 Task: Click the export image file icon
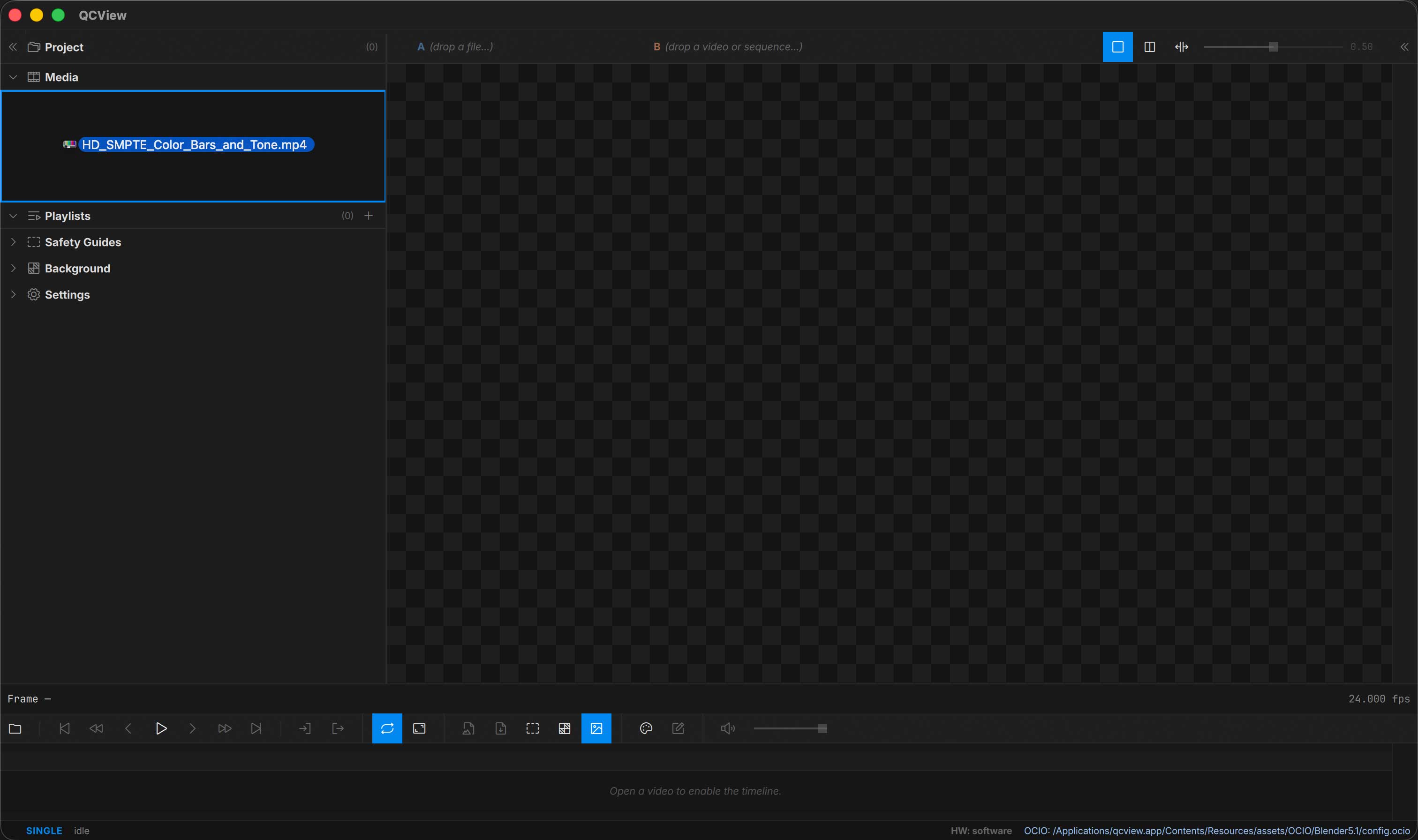468,728
